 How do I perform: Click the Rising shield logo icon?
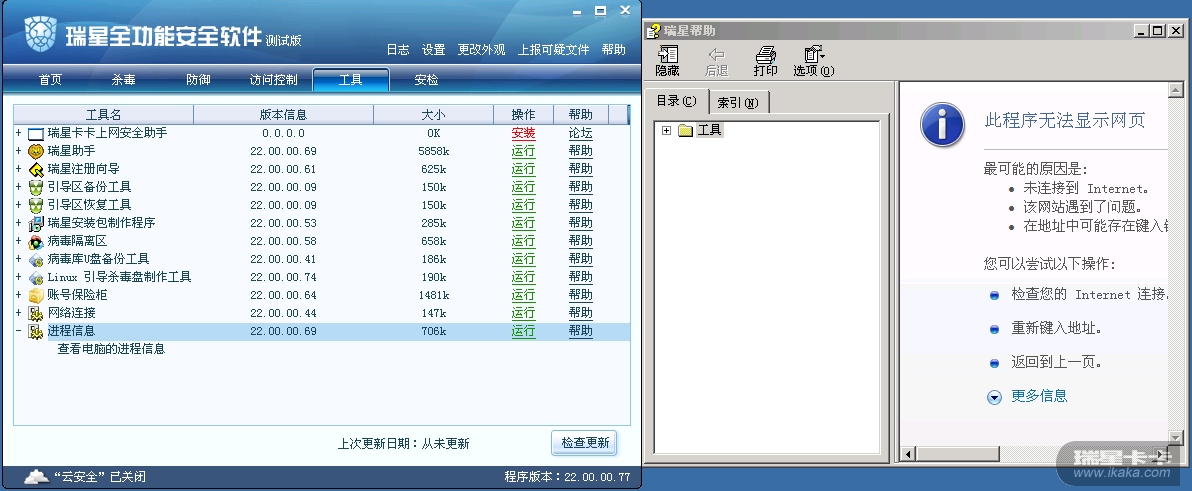[40, 33]
